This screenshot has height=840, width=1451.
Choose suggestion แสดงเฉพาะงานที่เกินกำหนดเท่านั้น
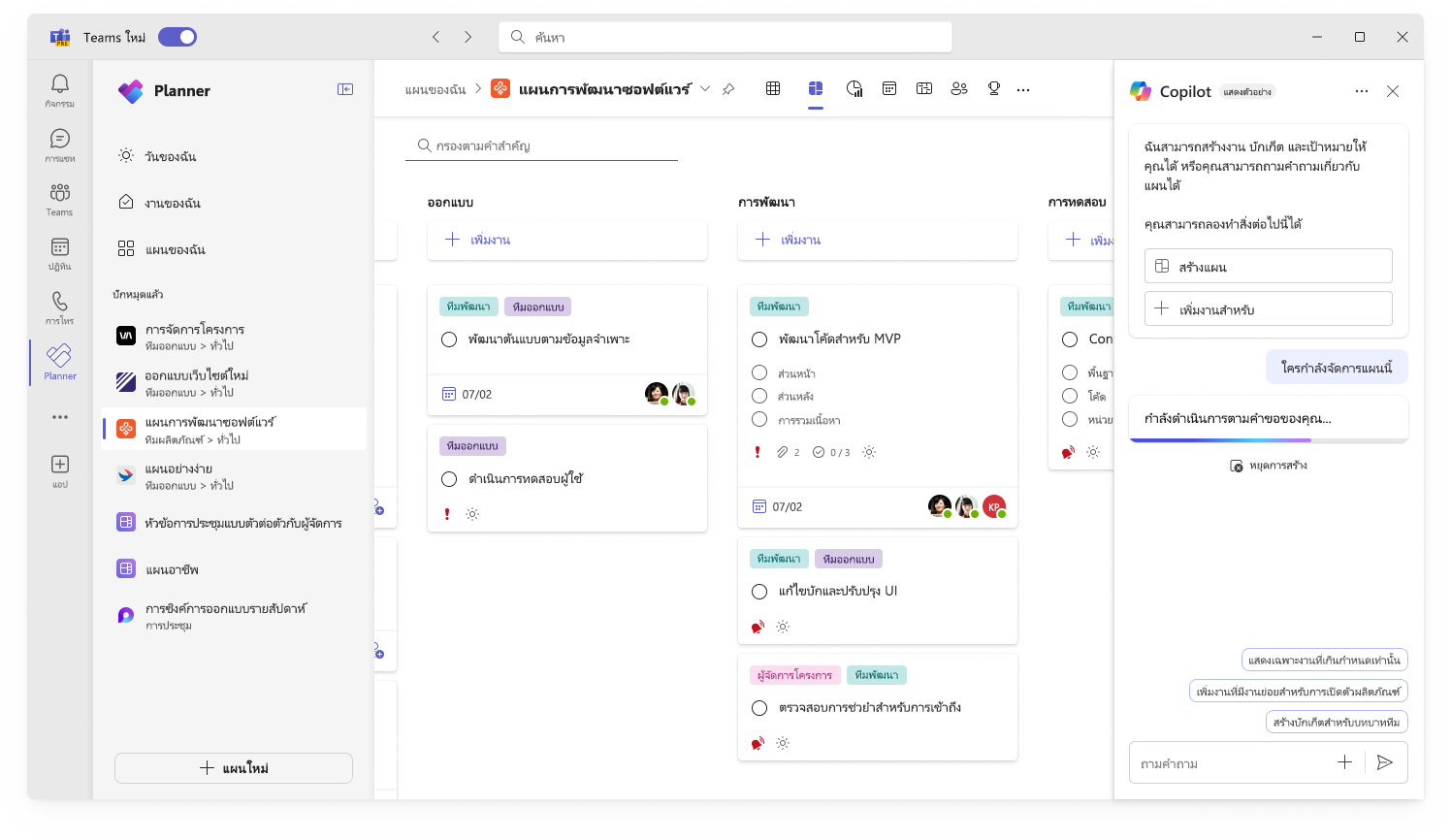1324,660
